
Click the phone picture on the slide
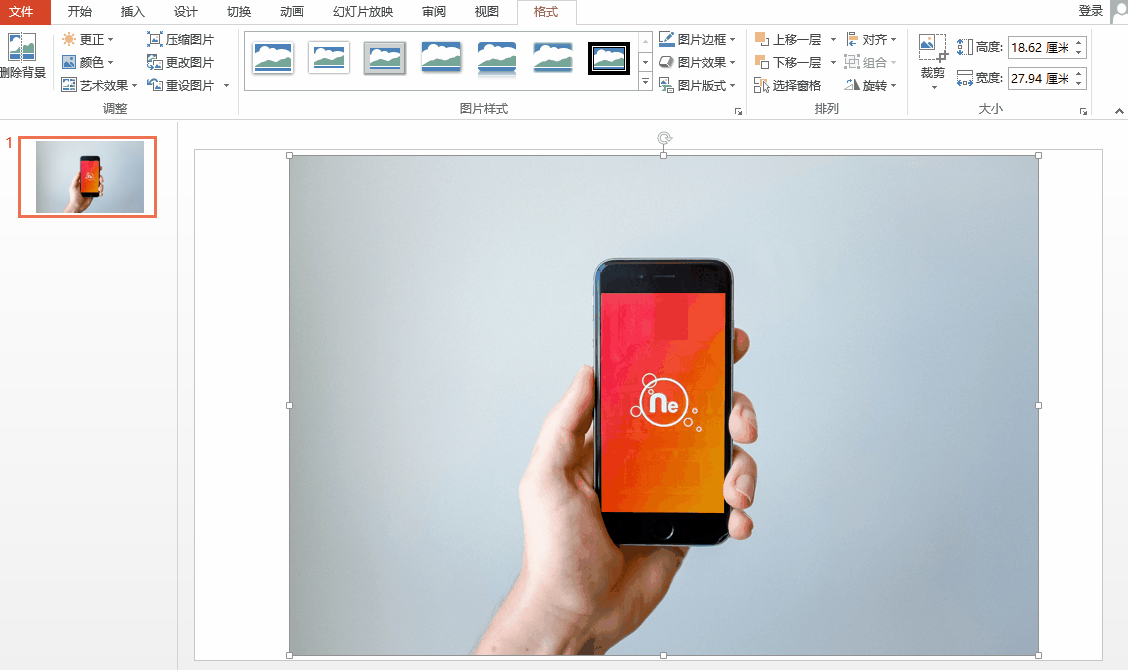tap(663, 405)
